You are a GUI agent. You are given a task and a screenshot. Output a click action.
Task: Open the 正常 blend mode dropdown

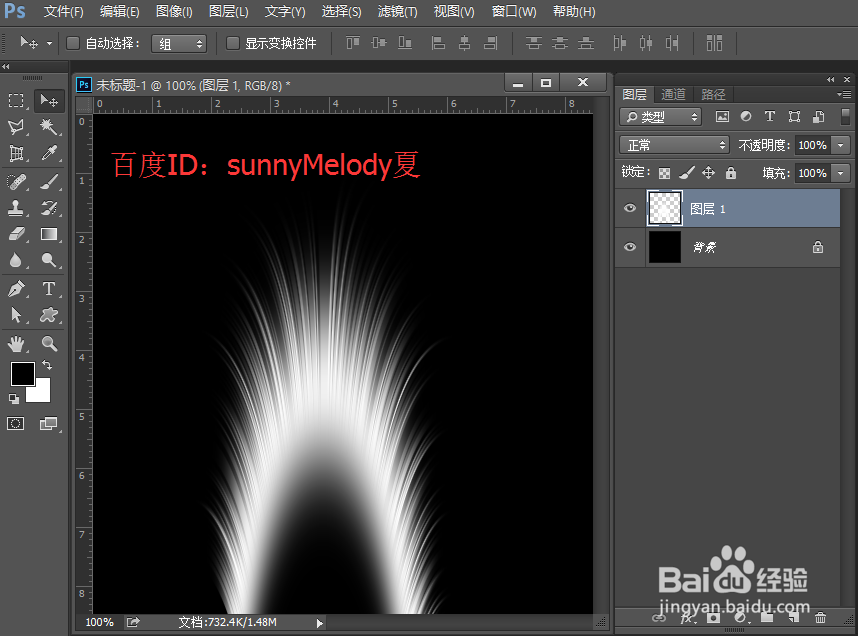point(674,145)
